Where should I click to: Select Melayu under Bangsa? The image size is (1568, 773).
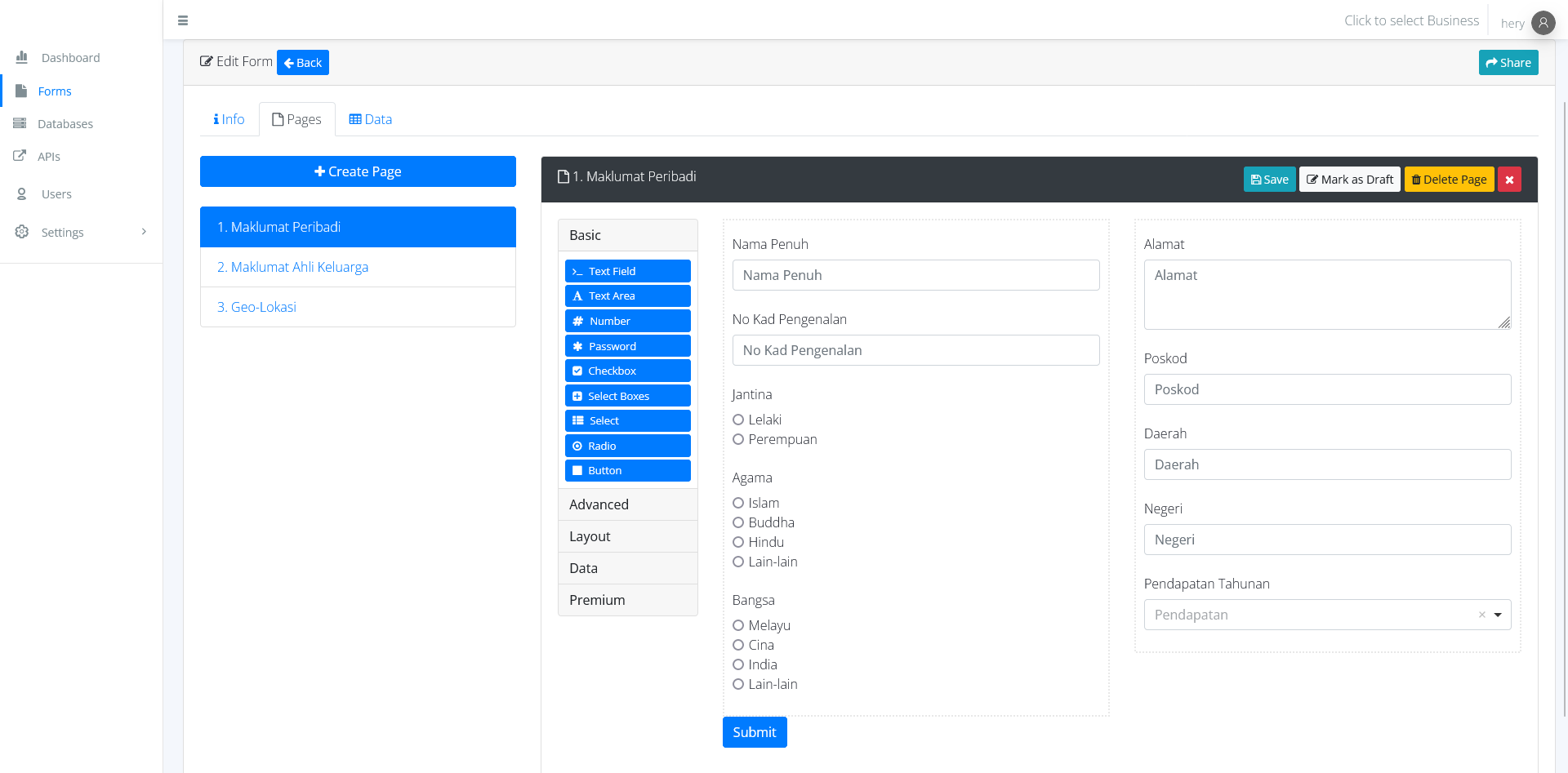click(x=738, y=625)
